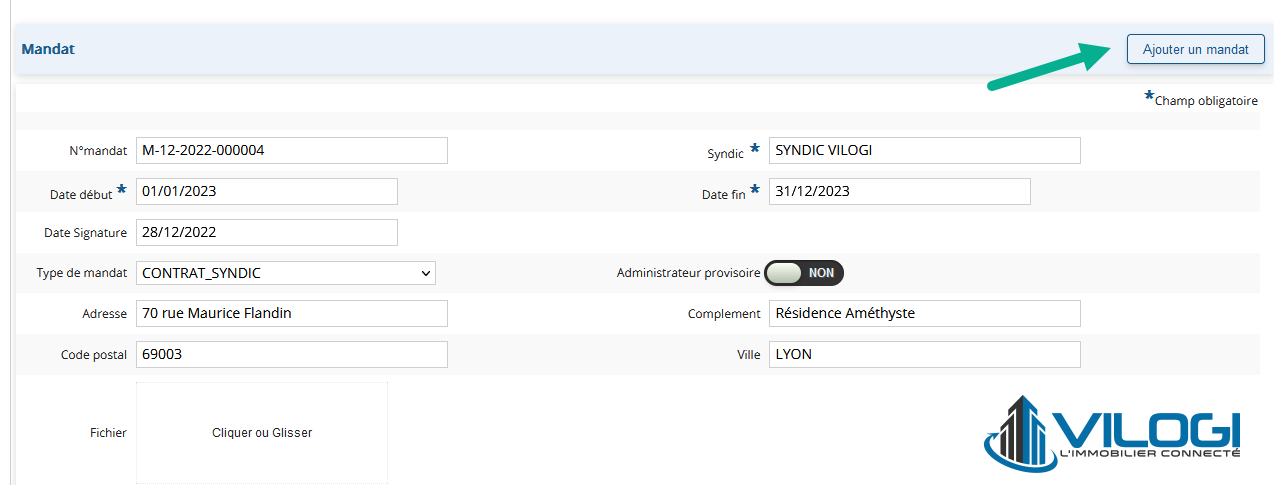Click the Ajouter un mandat button

coord(1196,49)
